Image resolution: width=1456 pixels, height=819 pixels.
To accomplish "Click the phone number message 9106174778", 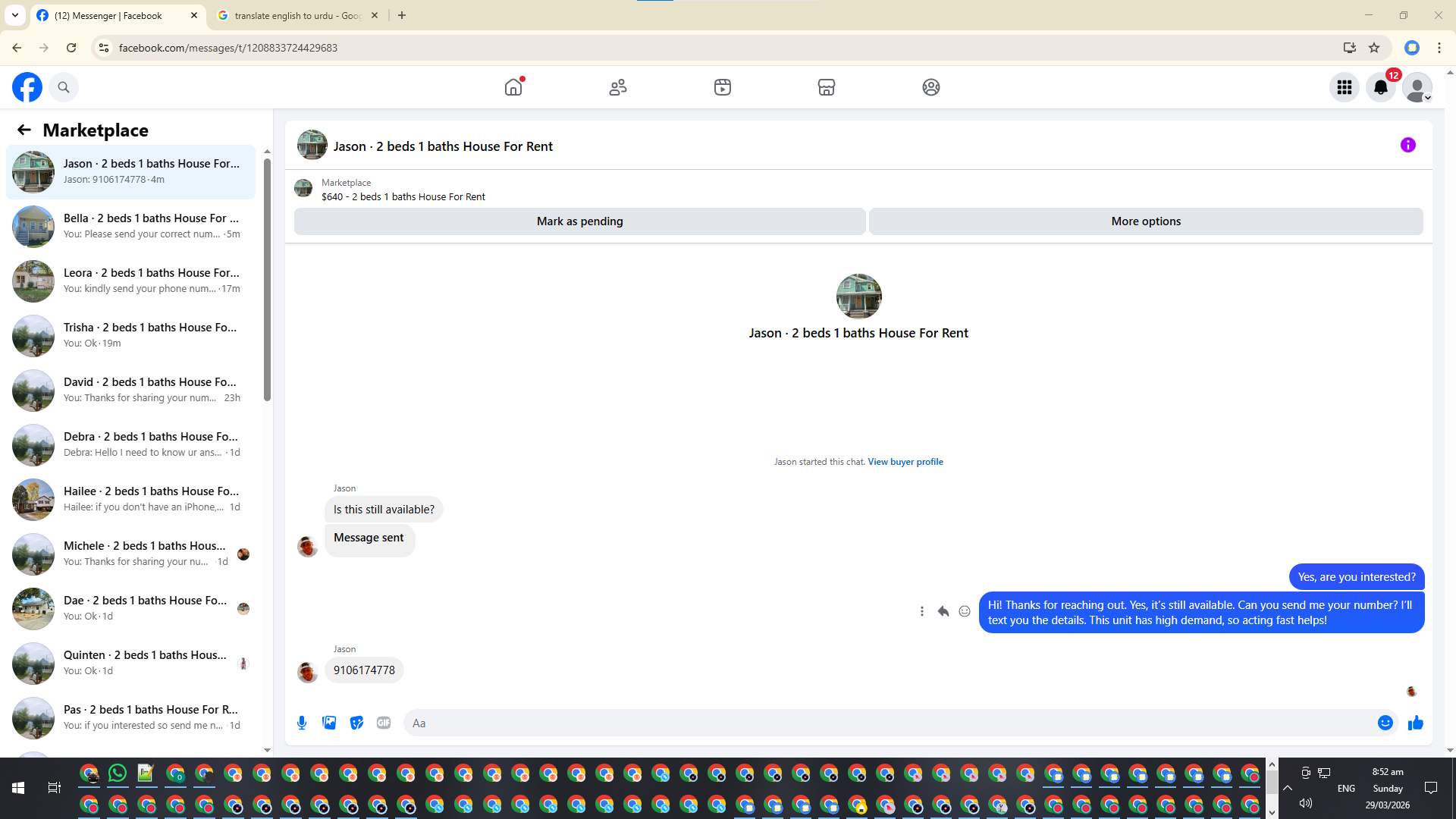I will 364,670.
